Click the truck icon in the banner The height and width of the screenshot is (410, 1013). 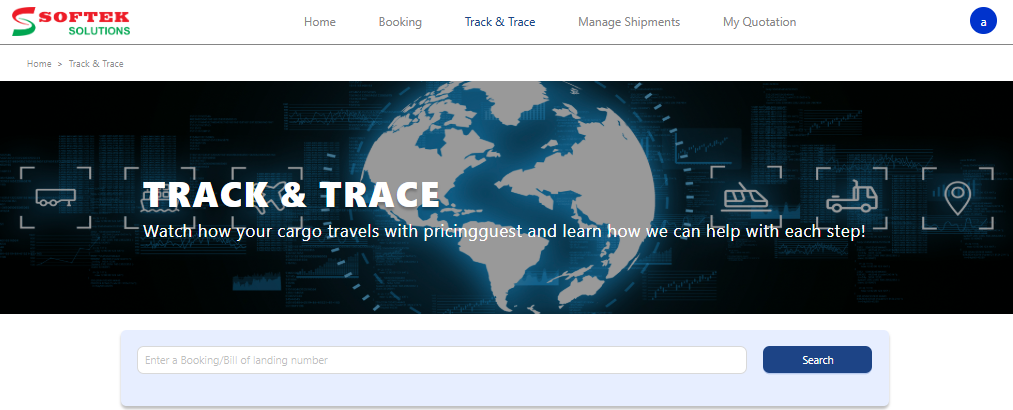point(852,197)
